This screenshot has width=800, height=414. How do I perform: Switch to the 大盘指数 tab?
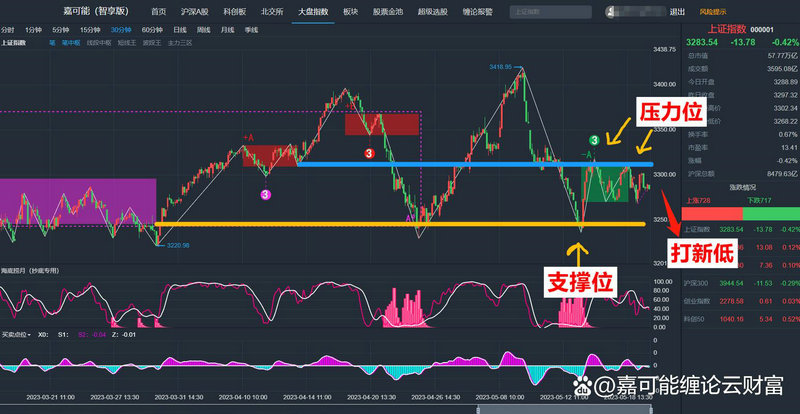coord(311,12)
